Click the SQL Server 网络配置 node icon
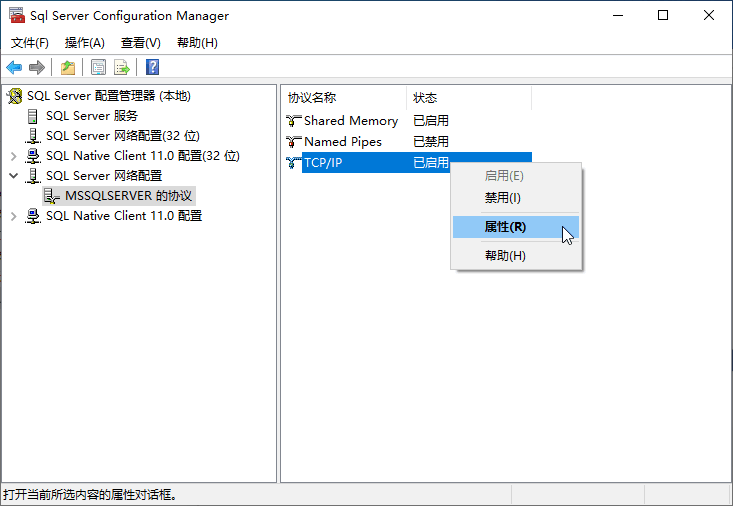The image size is (733, 506). (32, 176)
